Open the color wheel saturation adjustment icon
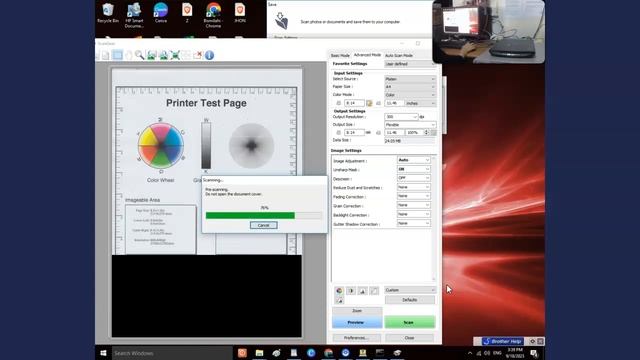The height and width of the screenshot is (360, 640). [339, 291]
